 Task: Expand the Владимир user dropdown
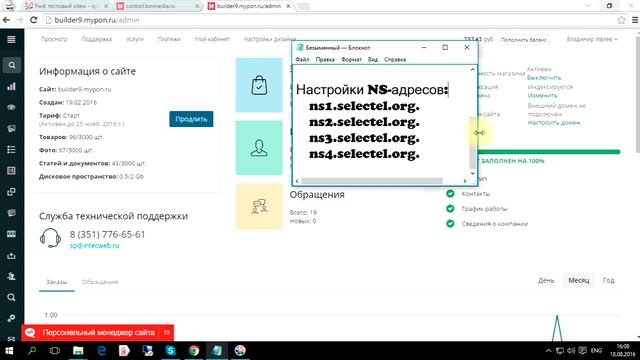[592, 39]
